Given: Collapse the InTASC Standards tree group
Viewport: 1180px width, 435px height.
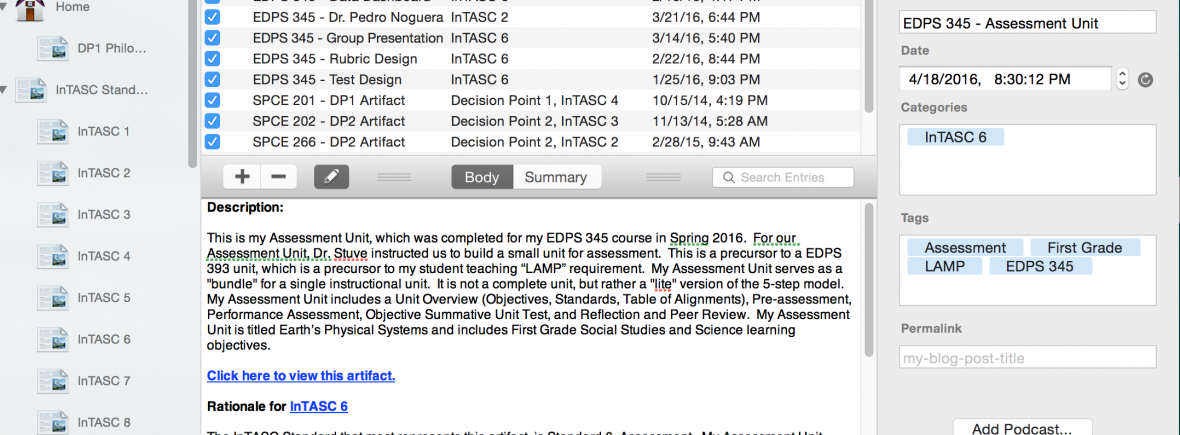Looking at the screenshot, I should tap(6, 90).
